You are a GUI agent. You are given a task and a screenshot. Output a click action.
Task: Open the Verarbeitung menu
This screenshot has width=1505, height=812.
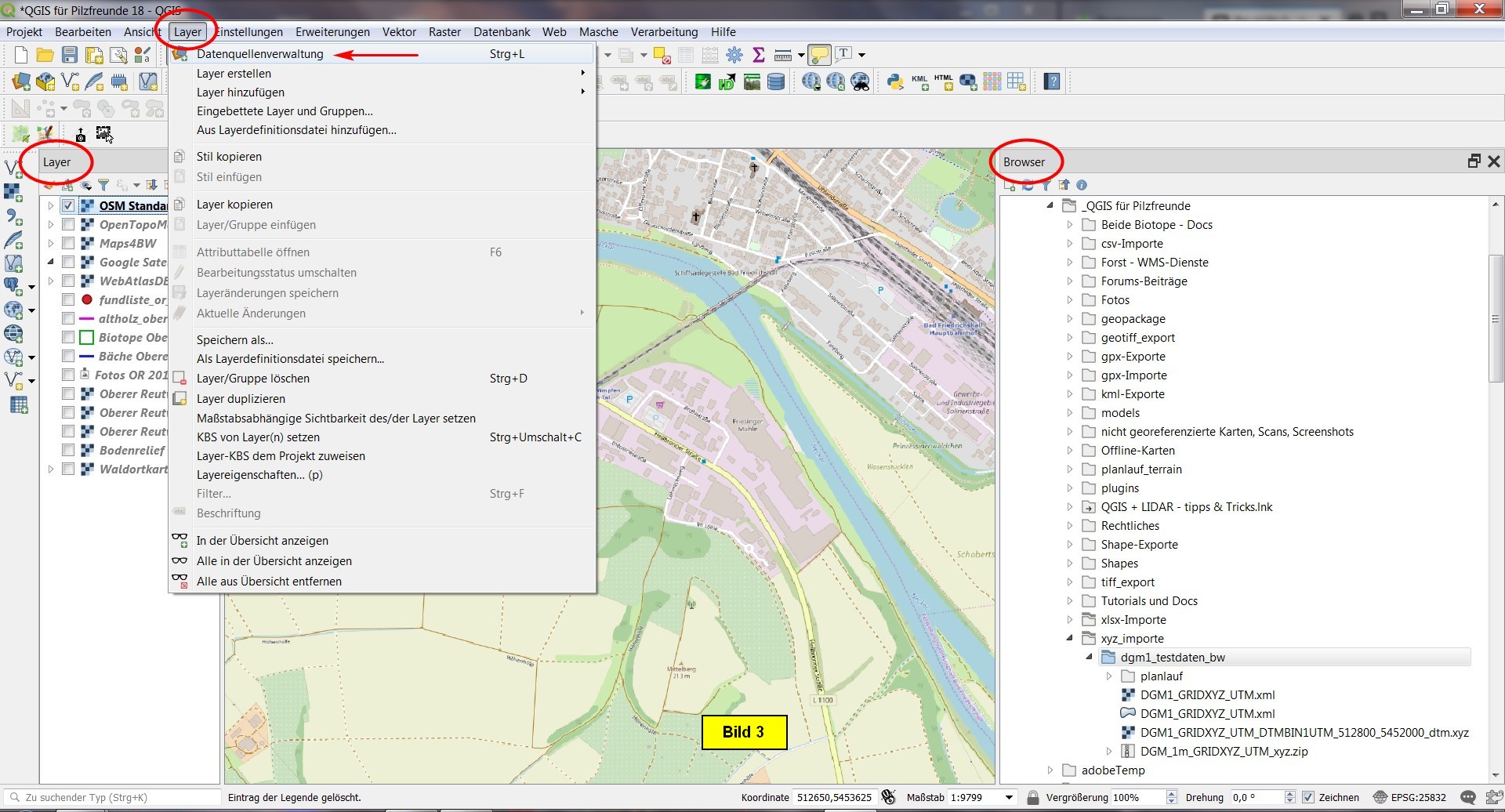coord(664,32)
